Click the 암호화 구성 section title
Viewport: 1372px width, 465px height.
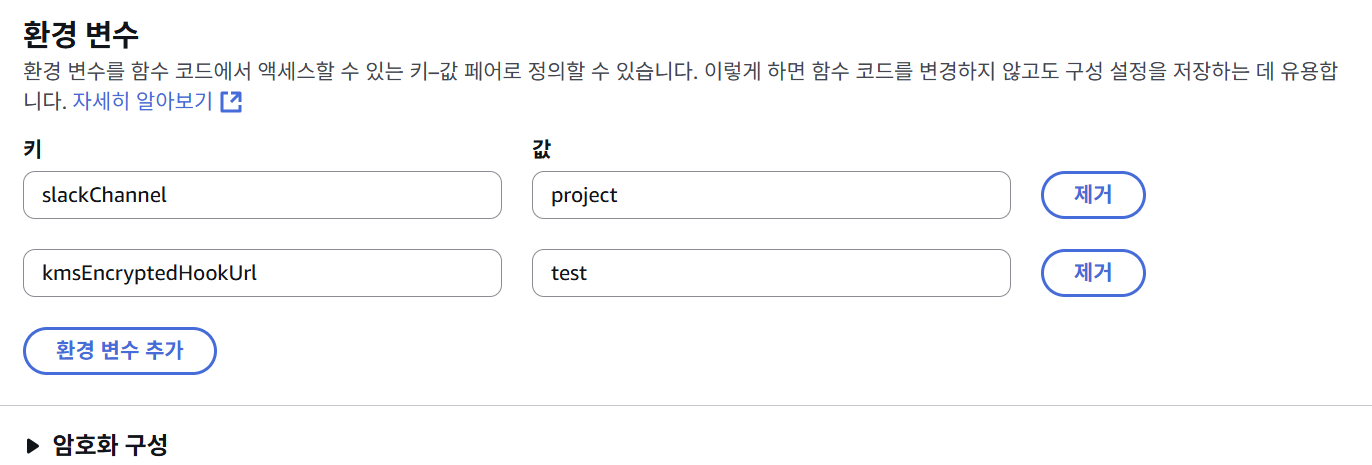[110, 445]
